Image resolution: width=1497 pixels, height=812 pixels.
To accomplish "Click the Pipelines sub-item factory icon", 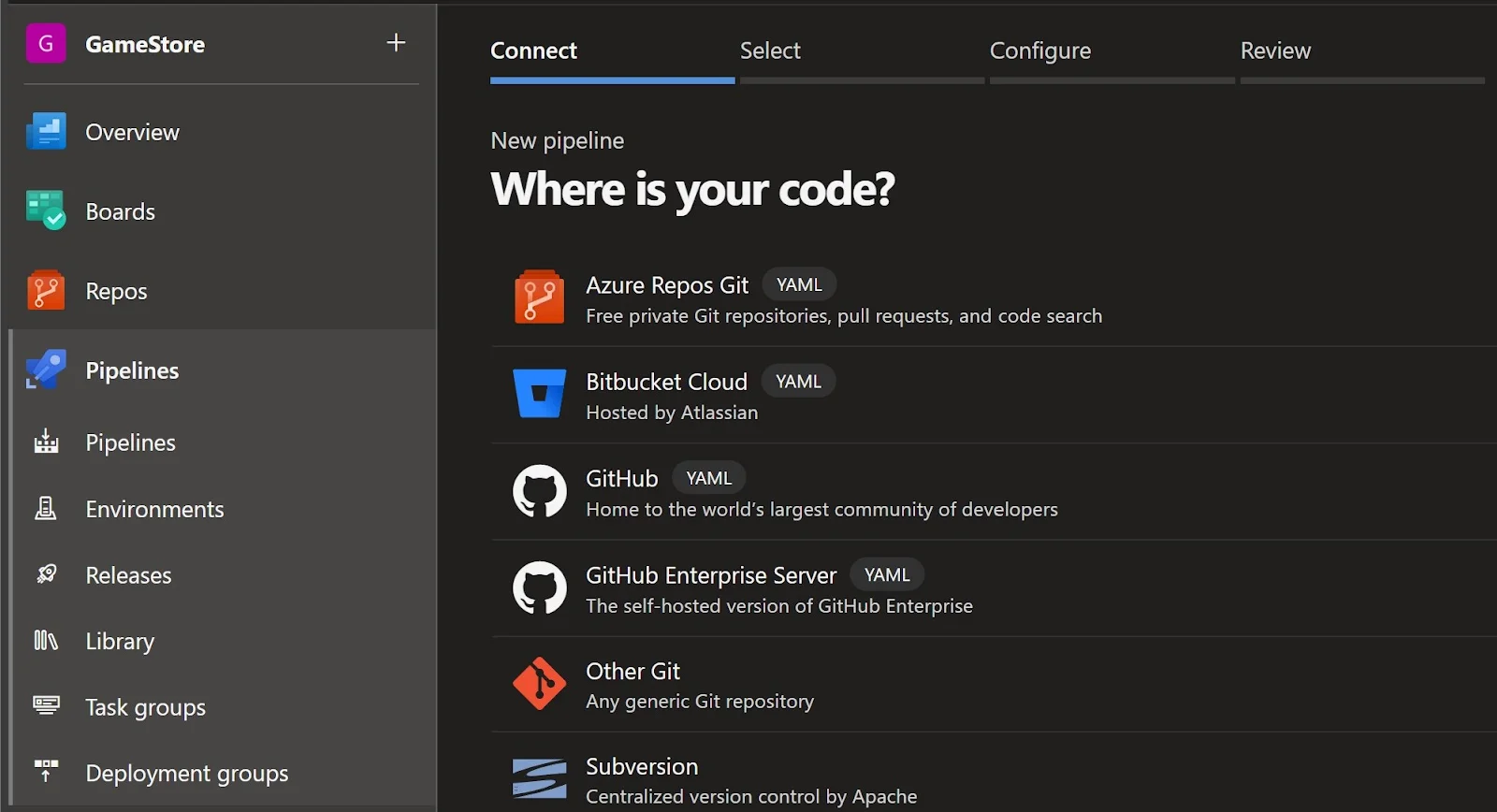I will 46,442.
